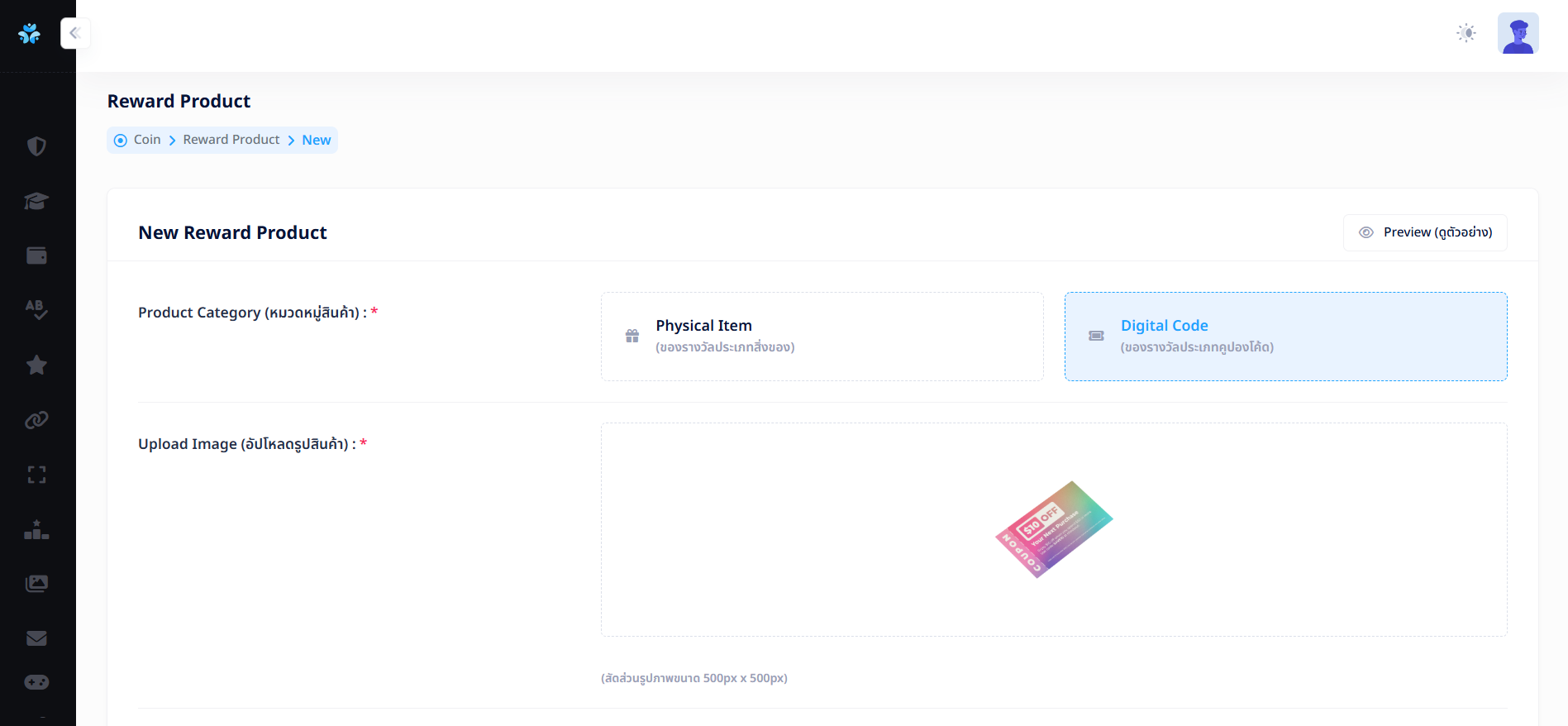Open the user avatar profile menu
This screenshot has width=1568, height=726.
click(1518, 33)
